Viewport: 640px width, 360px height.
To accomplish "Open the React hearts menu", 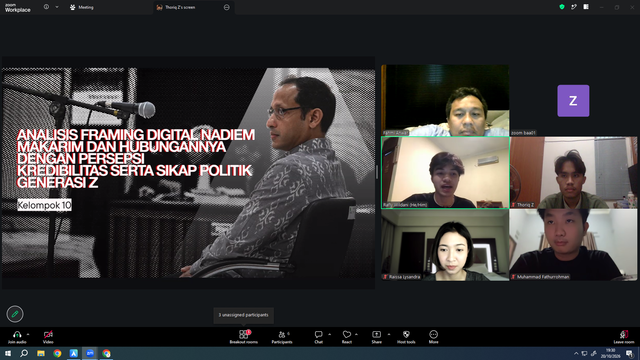I will click(x=347, y=337).
